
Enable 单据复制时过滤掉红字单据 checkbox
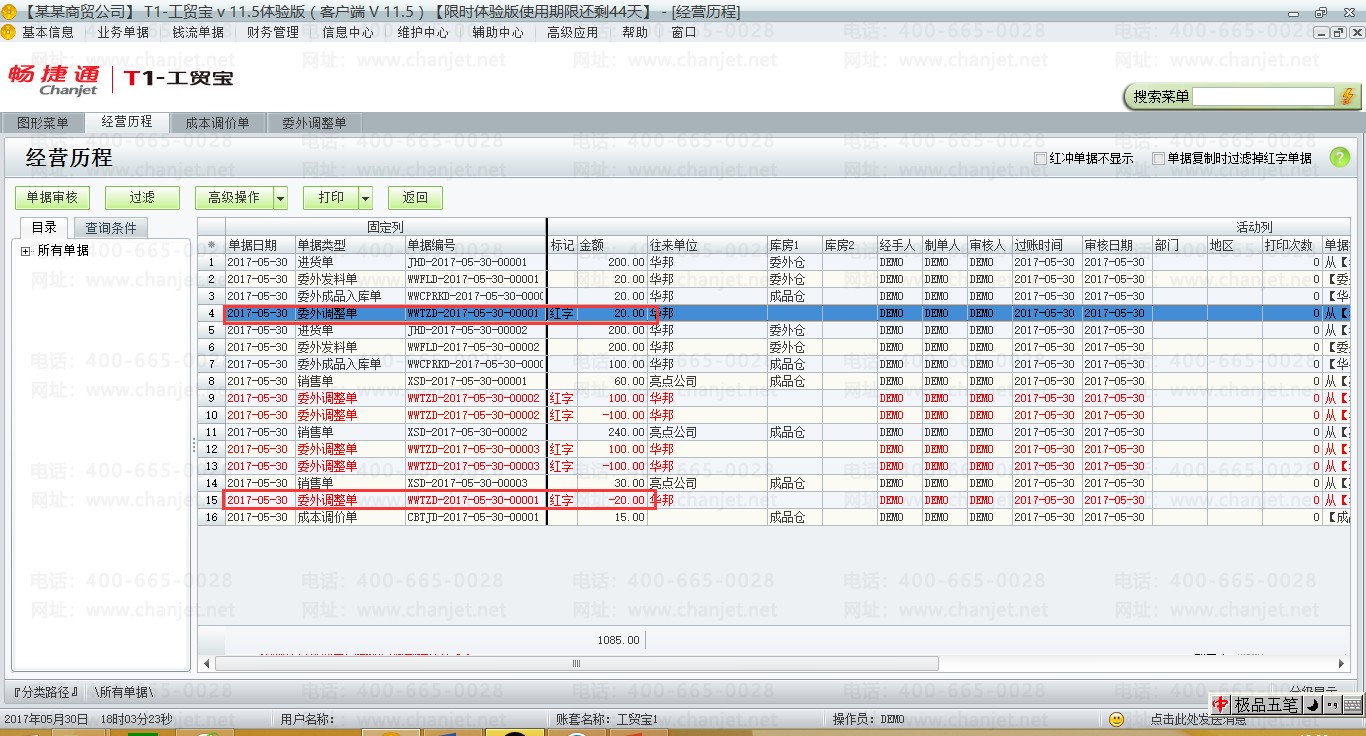point(1159,158)
